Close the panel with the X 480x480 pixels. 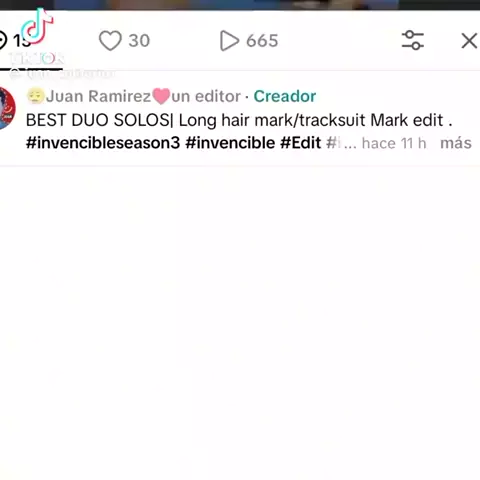pos(469,41)
